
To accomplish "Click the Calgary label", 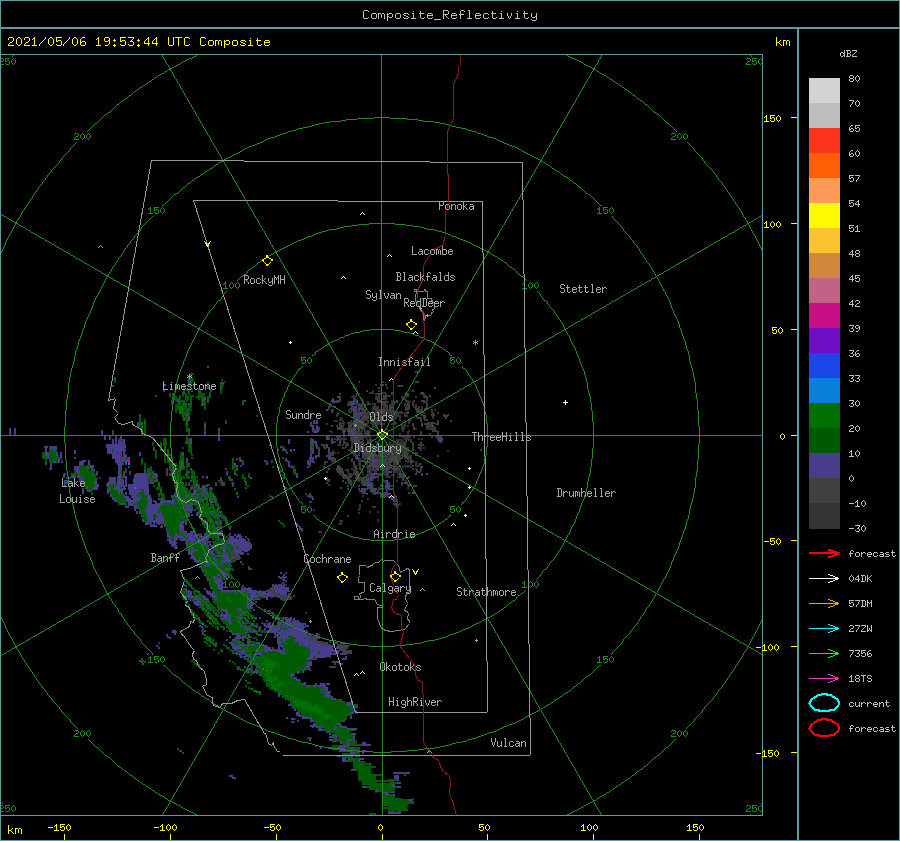I will click(x=390, y=588).
